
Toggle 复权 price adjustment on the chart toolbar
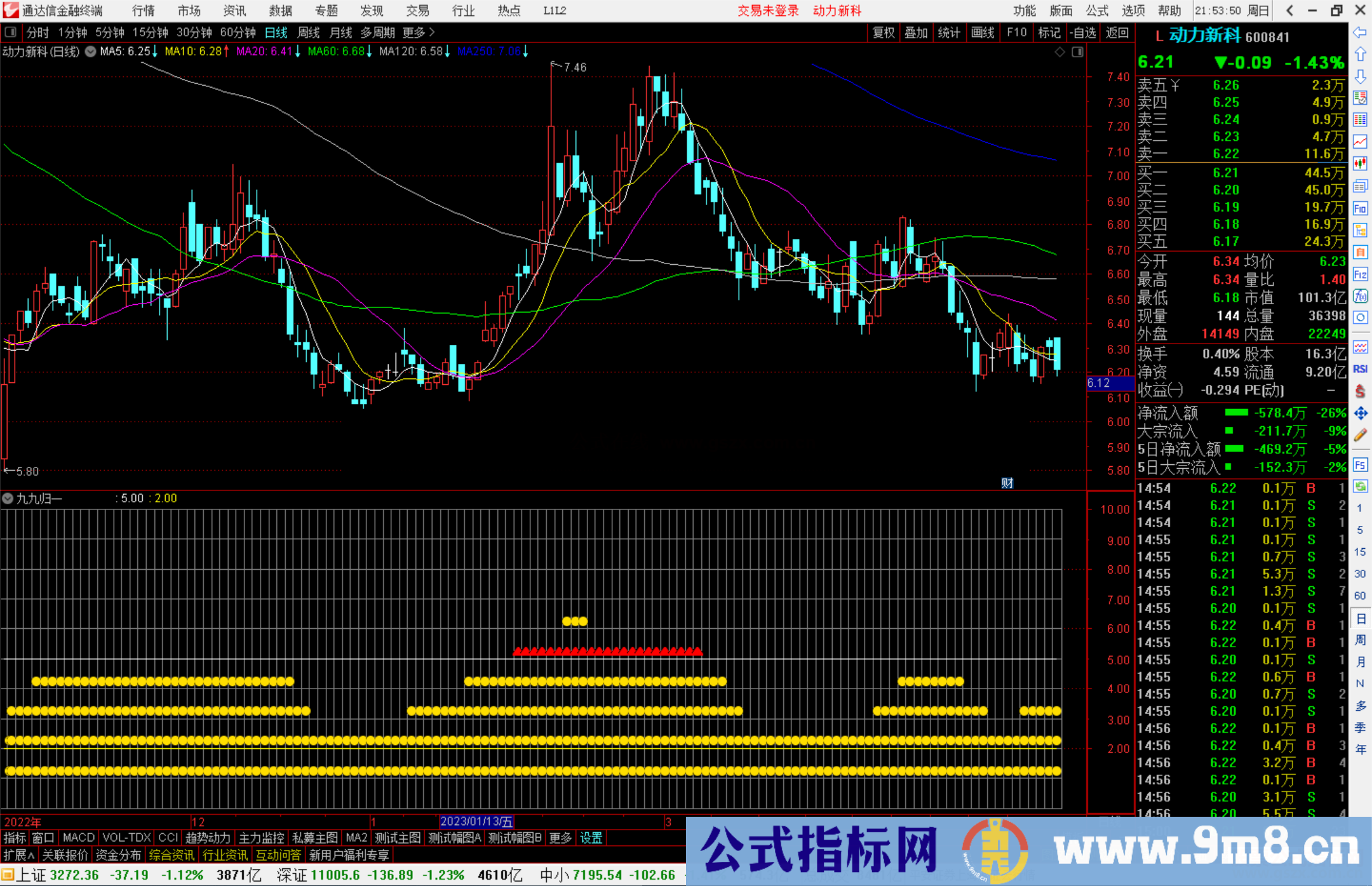click(884, 32)
